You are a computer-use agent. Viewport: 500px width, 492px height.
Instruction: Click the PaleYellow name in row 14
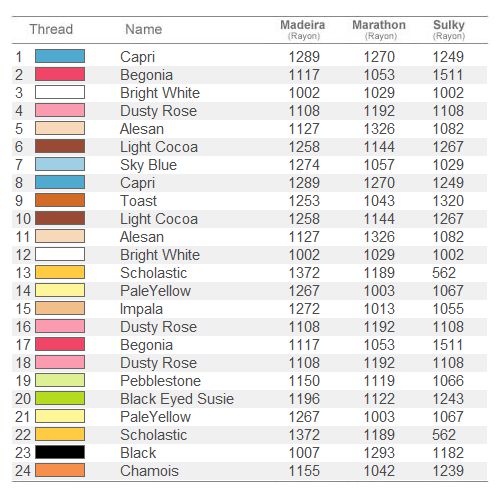click(x=155, y=291)
